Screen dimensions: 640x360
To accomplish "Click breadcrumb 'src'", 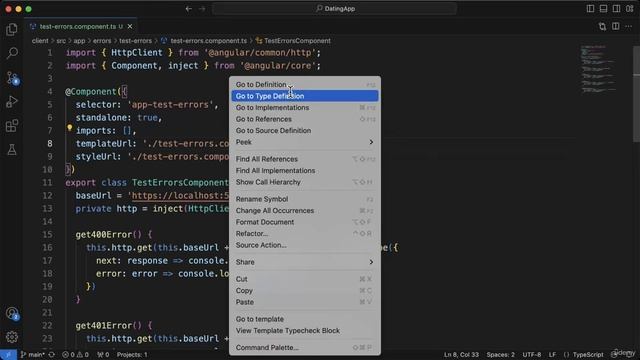I will (x=61, y=41).
